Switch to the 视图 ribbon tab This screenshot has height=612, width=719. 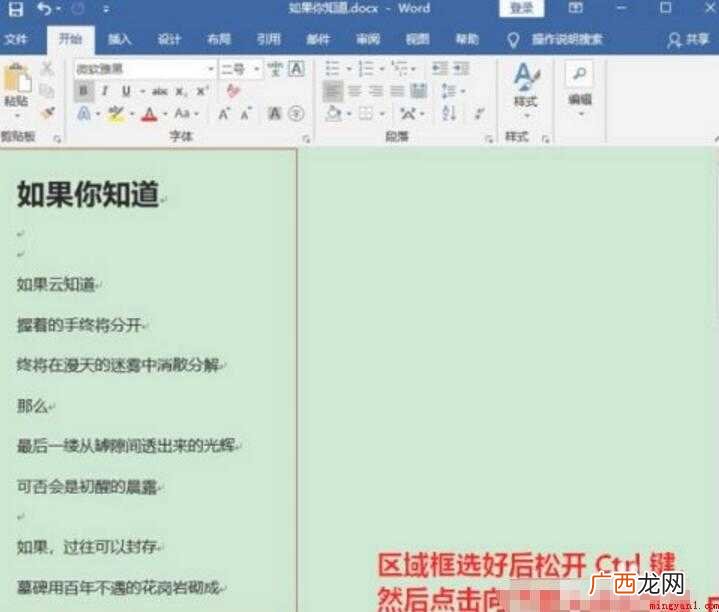click(417, 39)
